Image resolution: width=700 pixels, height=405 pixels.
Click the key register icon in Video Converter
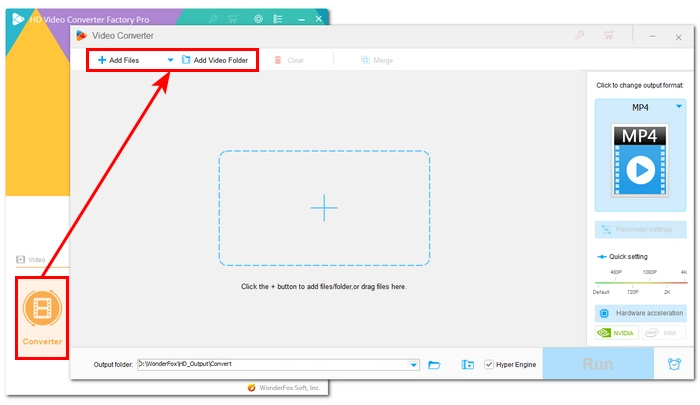tap(579, 35)
